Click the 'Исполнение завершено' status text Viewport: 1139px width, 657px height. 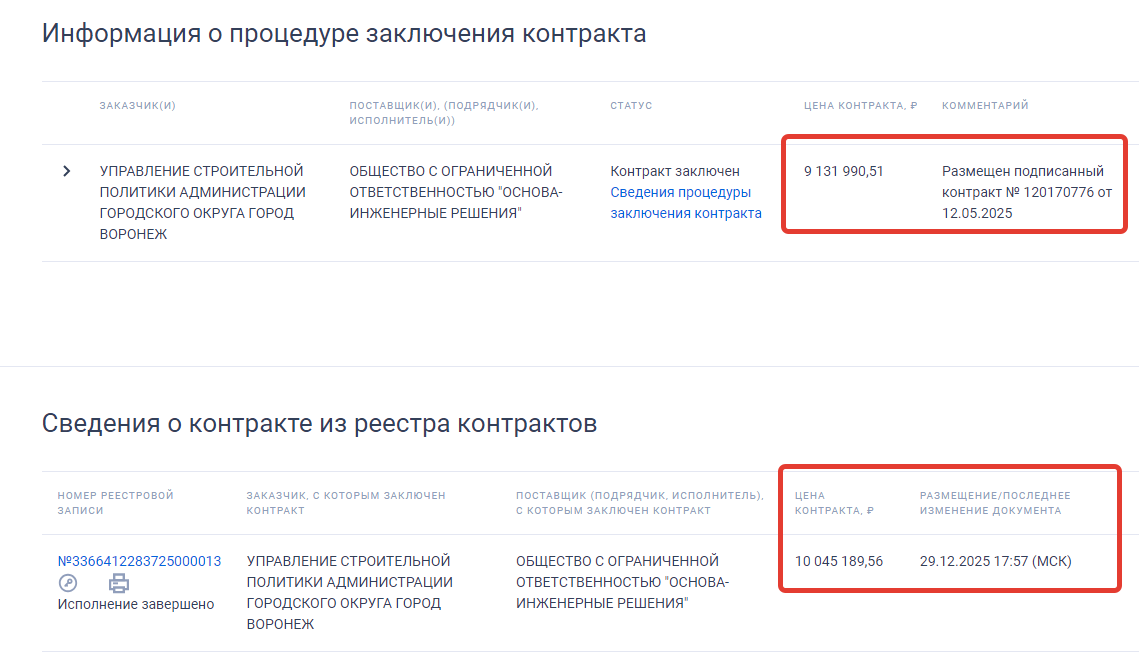(135, 604)
